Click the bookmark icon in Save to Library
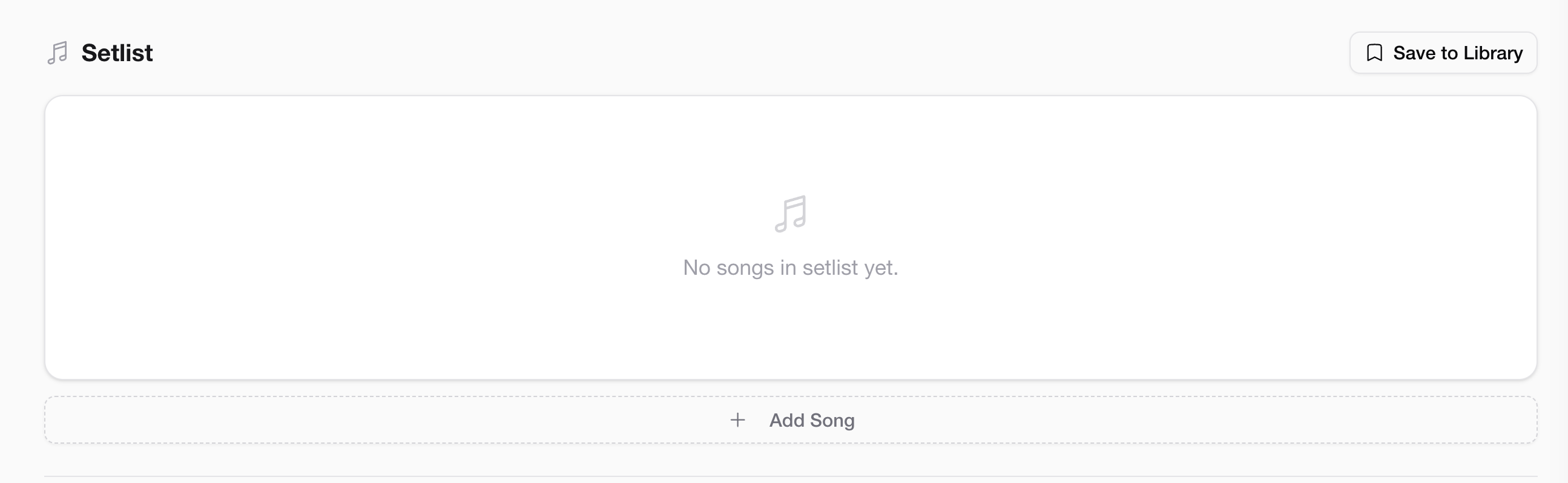 (1374, 53)
